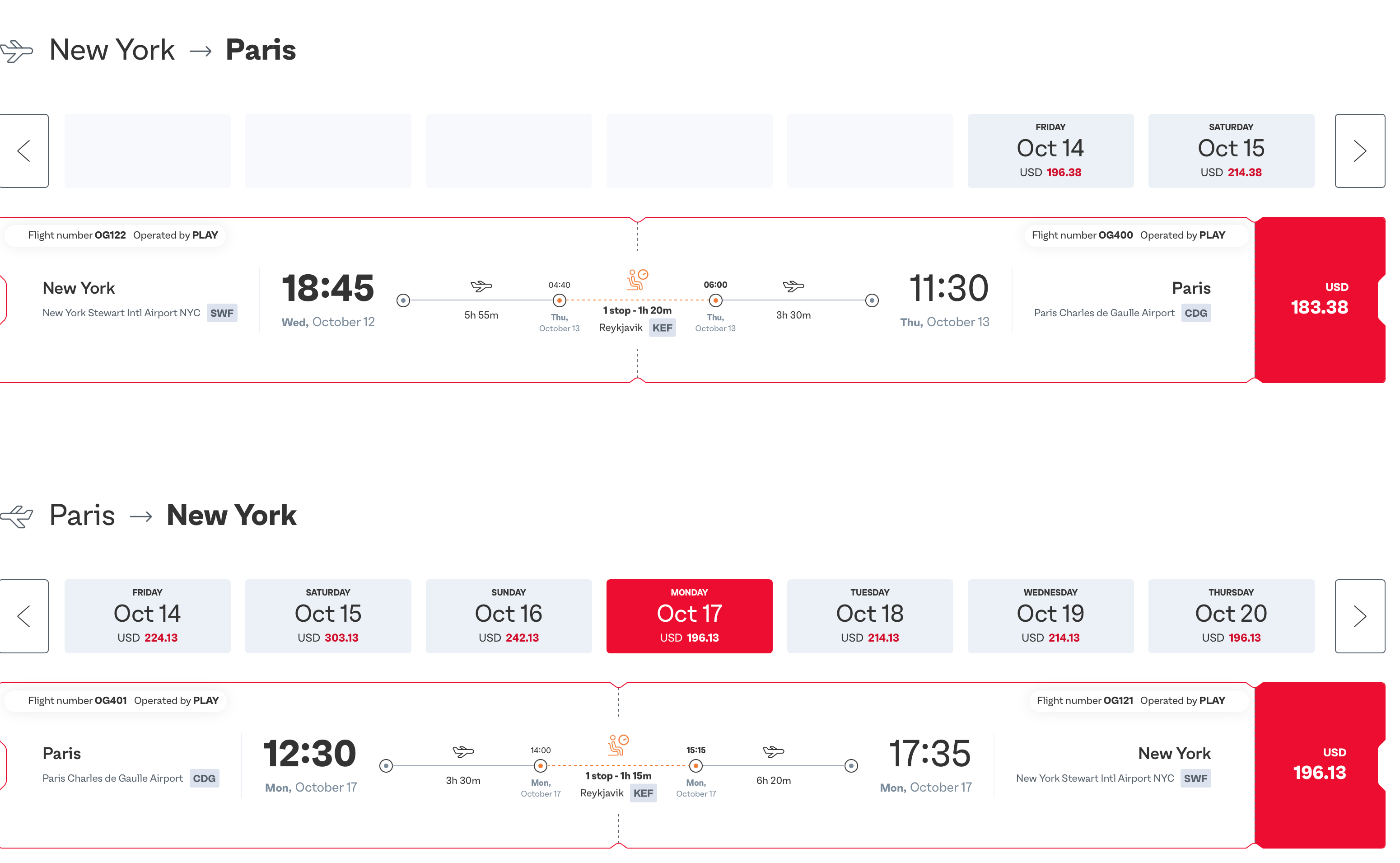
Task: Click the plane icon above 5h 55m leg
Action: (x=481, y=286)
